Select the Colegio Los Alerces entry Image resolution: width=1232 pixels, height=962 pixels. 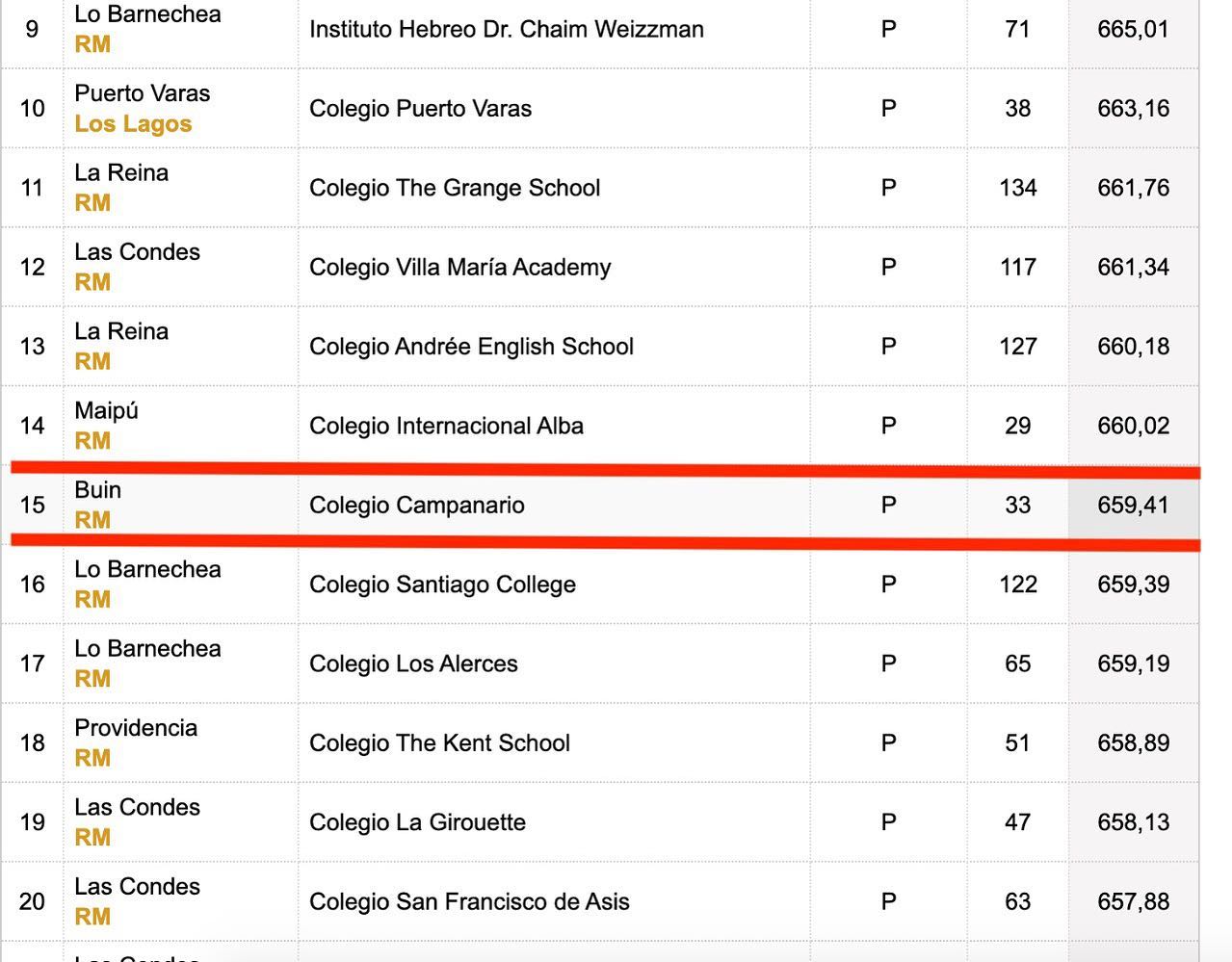click(413, 663)
